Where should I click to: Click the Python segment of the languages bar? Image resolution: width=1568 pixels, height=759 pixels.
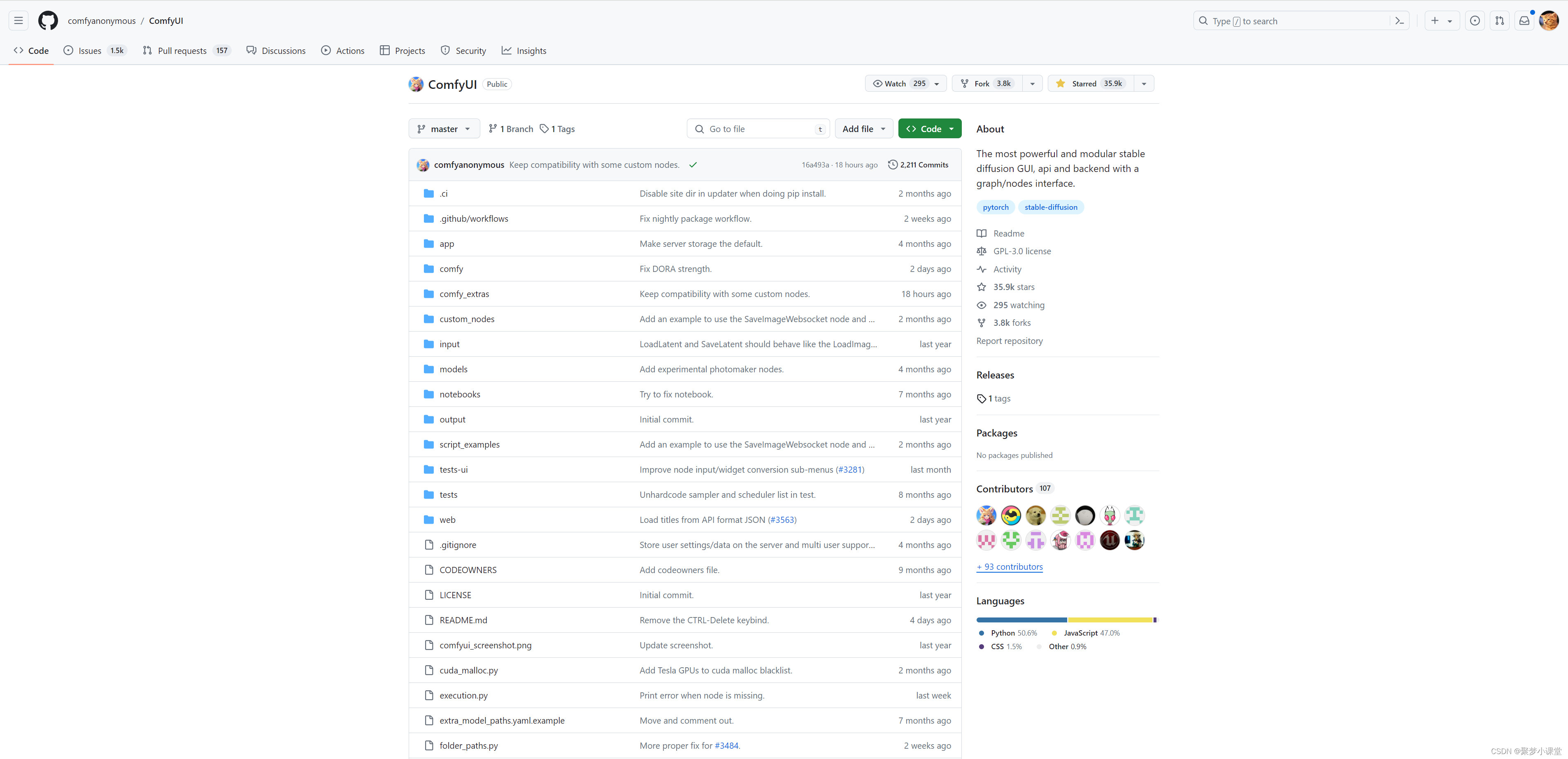[1021, 620]
